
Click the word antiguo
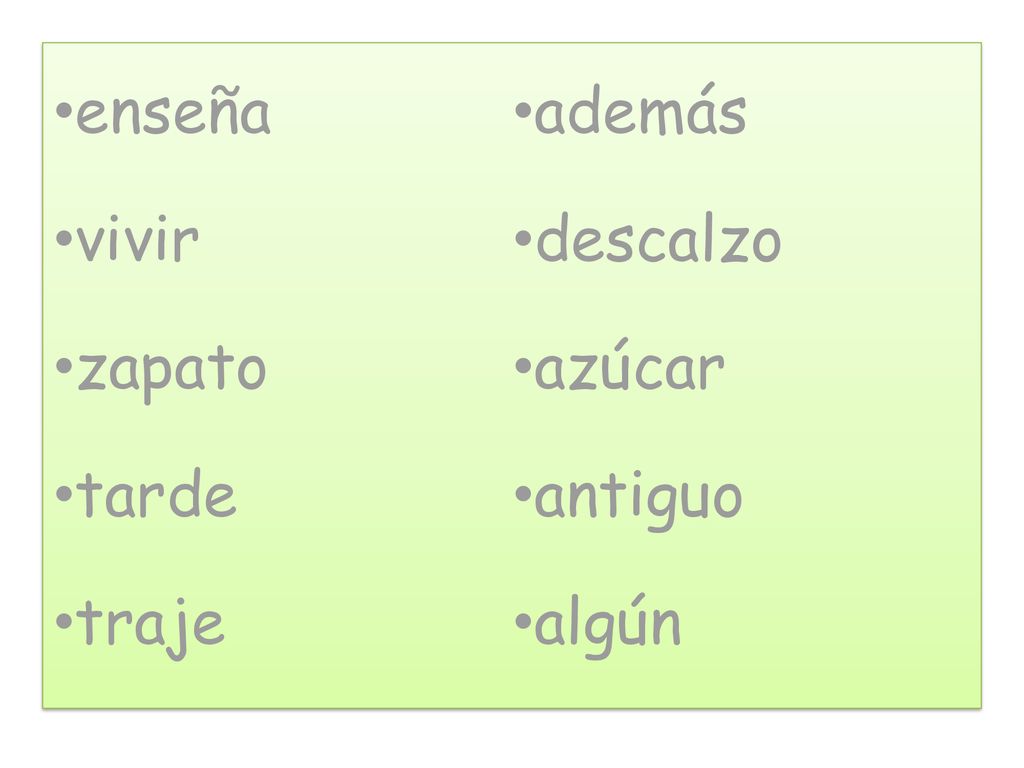point(638,500)
